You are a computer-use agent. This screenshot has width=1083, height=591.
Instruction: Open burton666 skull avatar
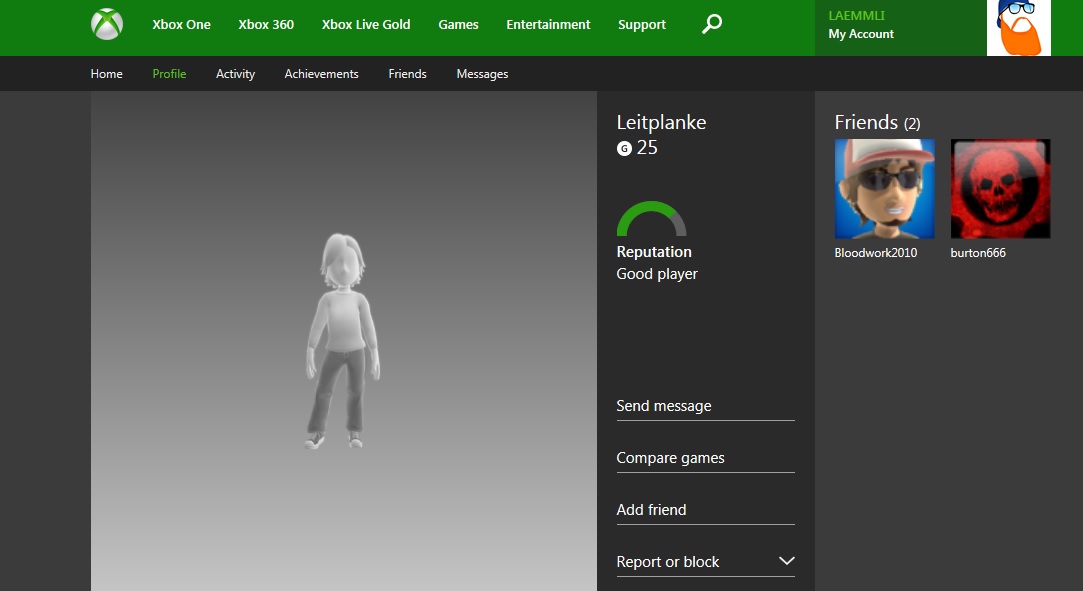point(1000,188)
